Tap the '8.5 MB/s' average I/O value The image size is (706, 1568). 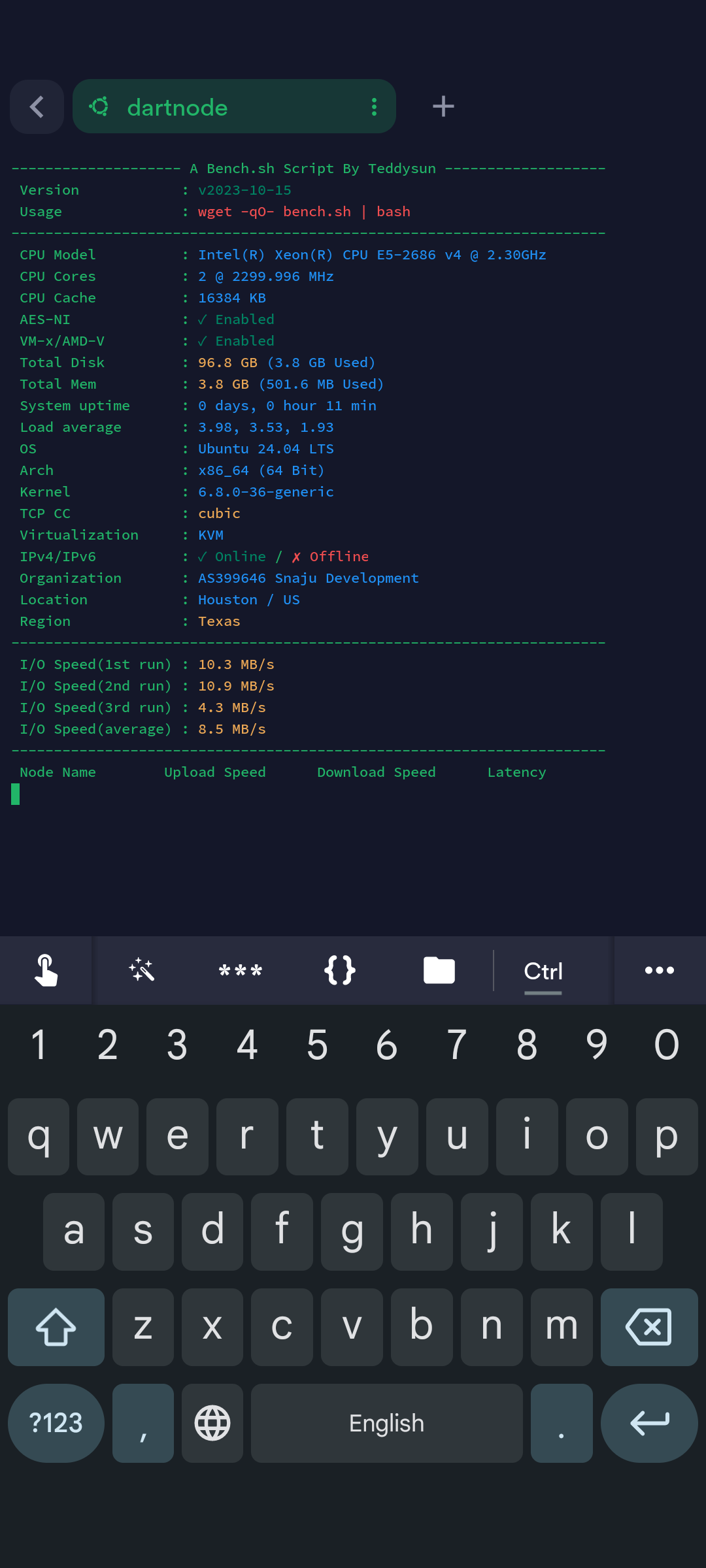tap(232, 729)
